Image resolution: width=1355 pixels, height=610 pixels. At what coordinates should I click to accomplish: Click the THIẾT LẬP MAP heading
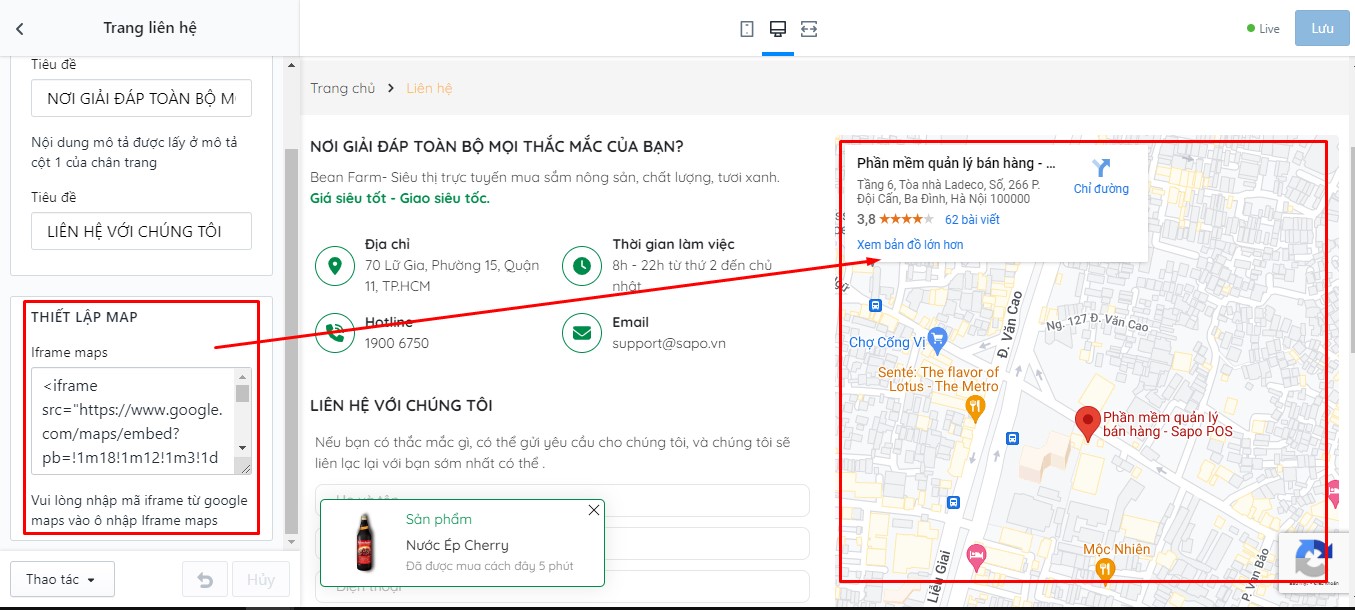(x=84, y=317)
